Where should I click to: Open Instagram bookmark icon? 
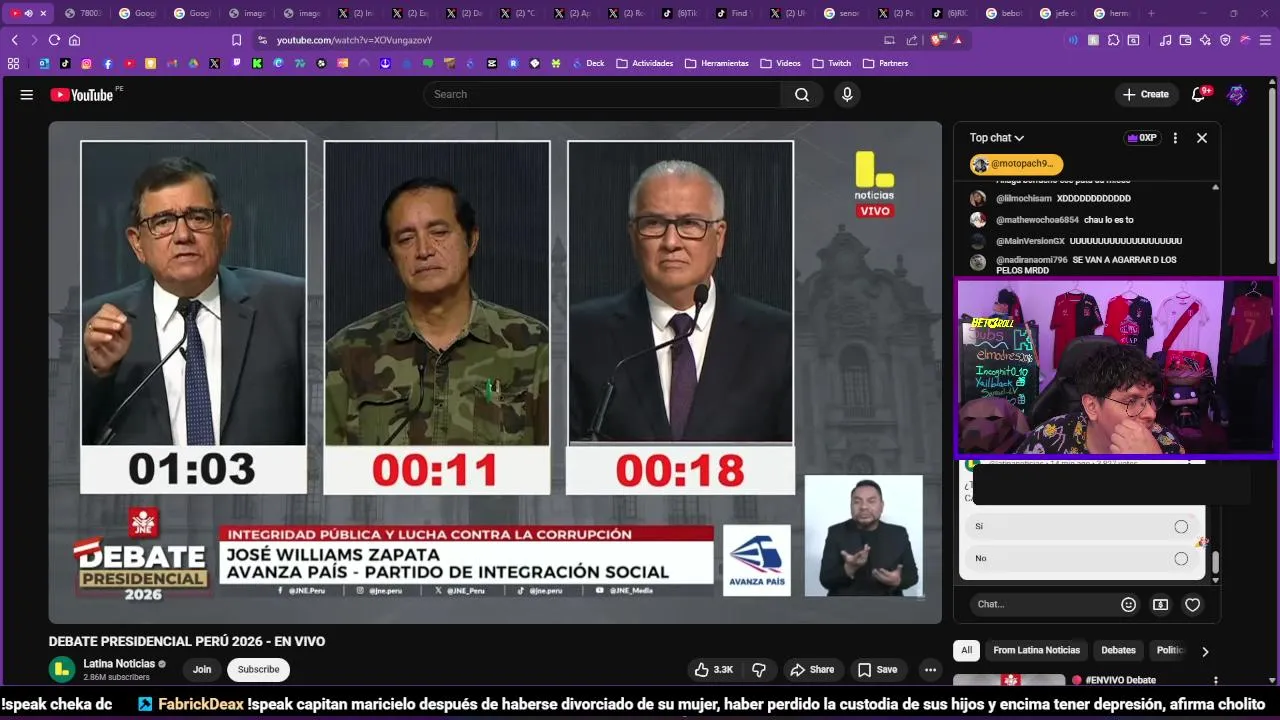pyautogui.click(x=86, y=63)
